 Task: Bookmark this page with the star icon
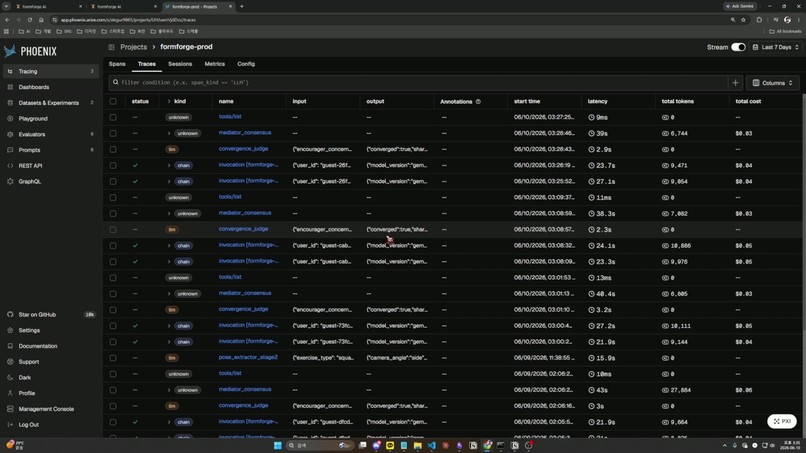(x=743, y=20)
